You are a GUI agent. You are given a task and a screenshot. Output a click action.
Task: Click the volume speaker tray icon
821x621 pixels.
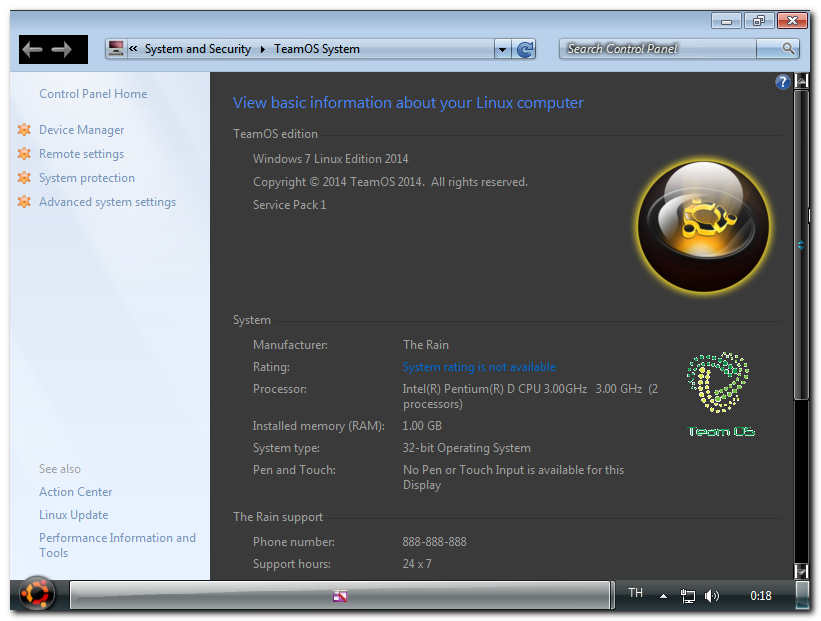tap(712, 596)
